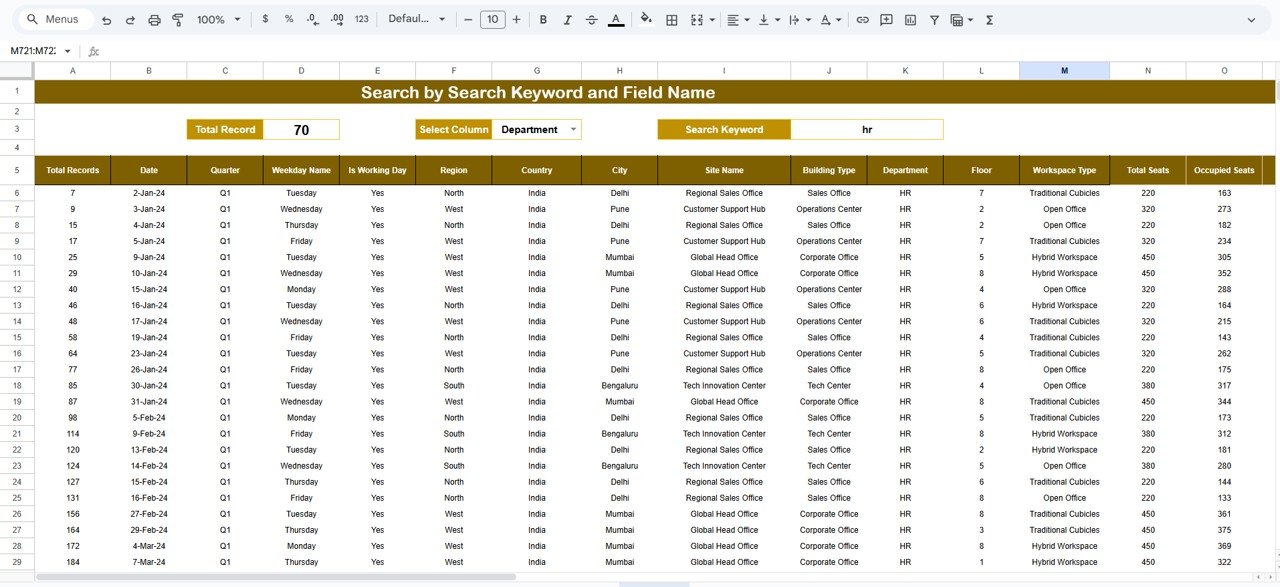Toggle italic formatting

pos(567,19)
